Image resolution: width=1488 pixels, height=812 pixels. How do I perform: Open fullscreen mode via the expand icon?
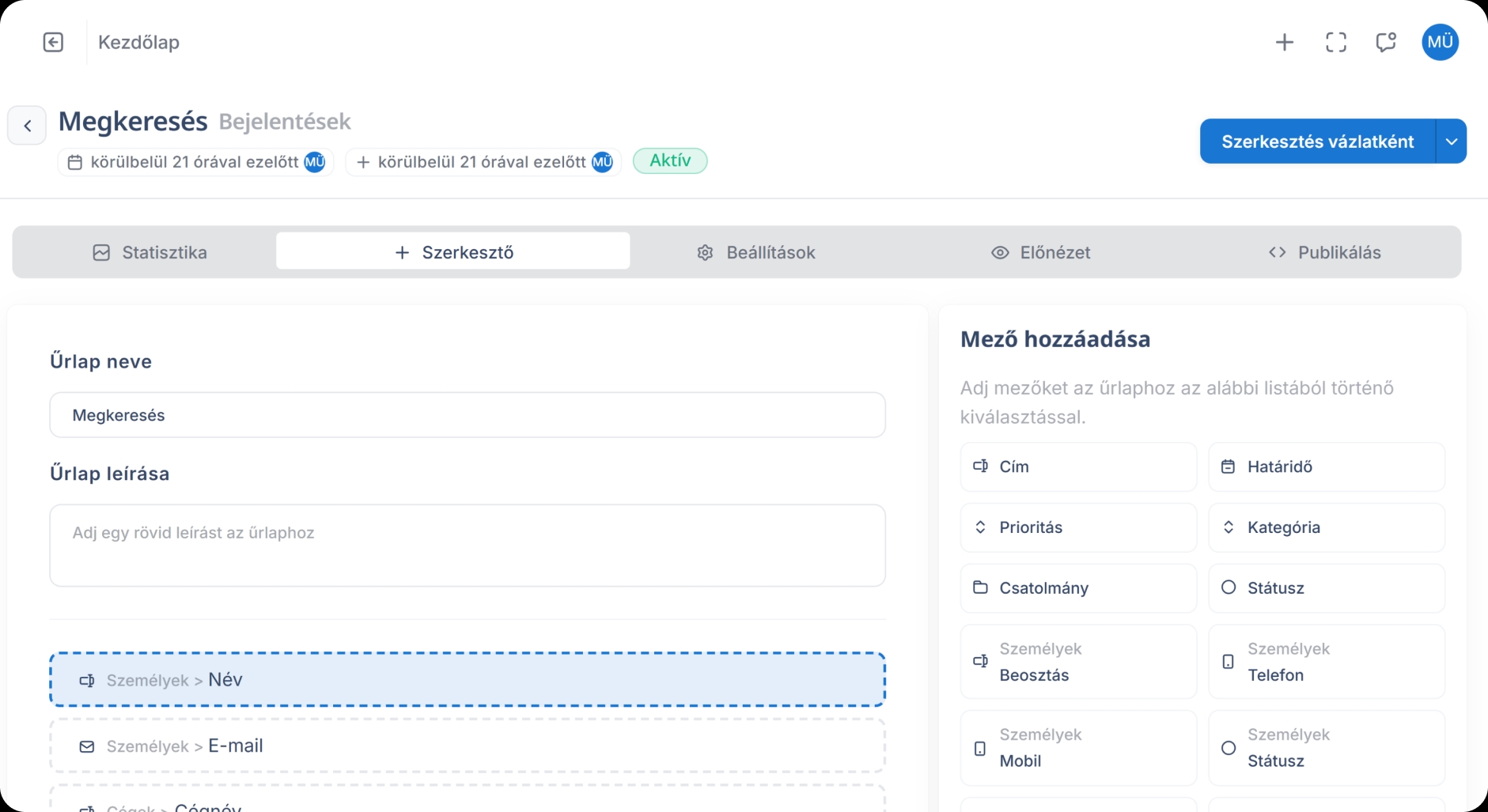point(1336,42)
